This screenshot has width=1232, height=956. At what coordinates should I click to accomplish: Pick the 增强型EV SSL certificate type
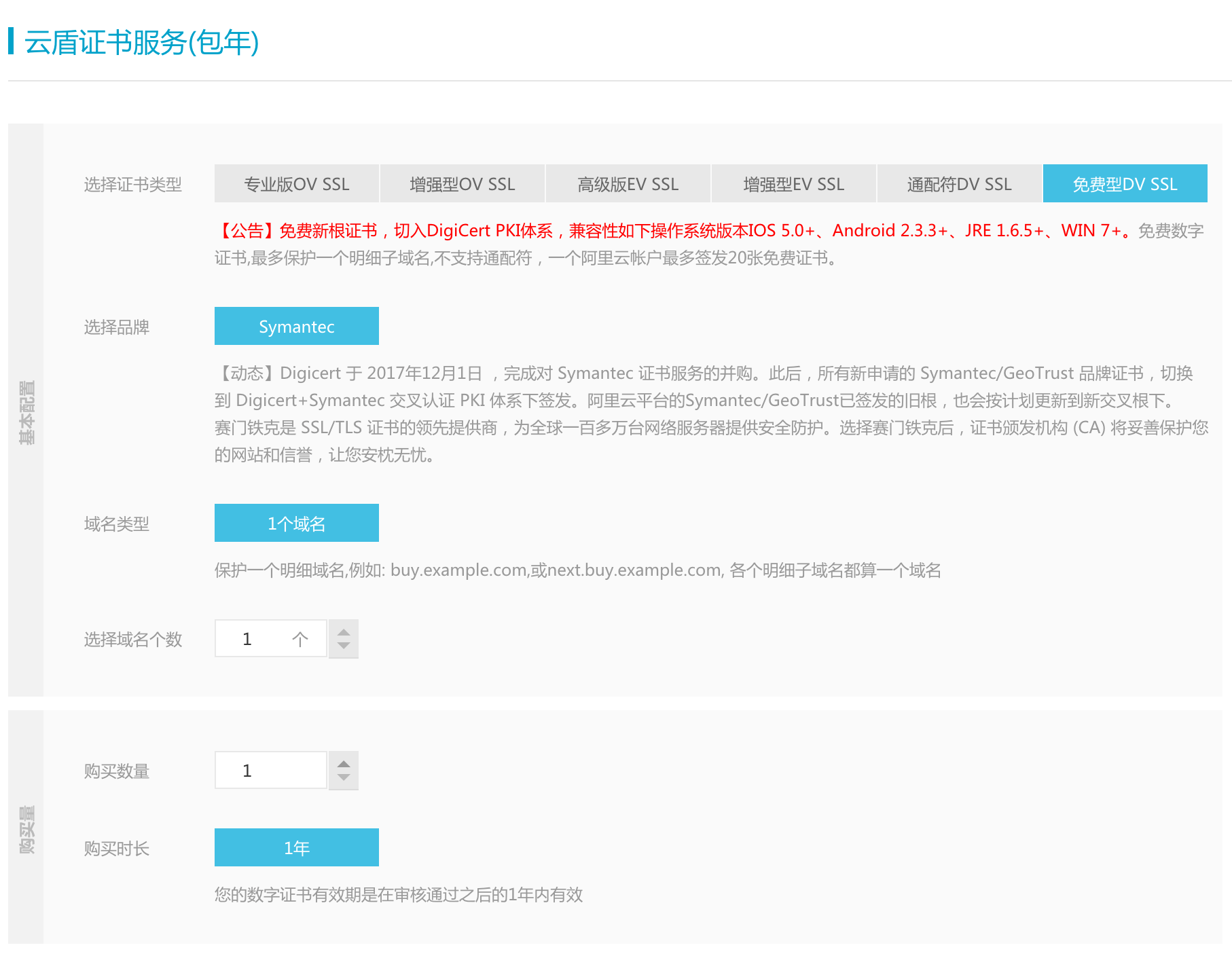[794, 183]
